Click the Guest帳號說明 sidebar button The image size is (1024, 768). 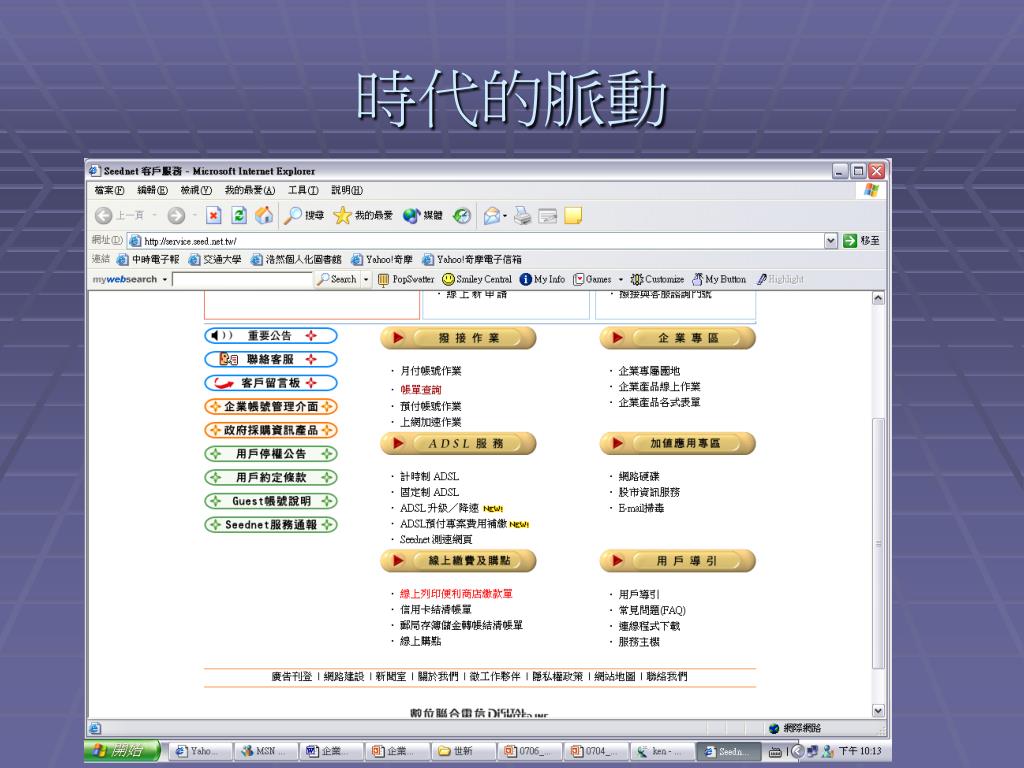pyautogui.click(x=270, y=501)
